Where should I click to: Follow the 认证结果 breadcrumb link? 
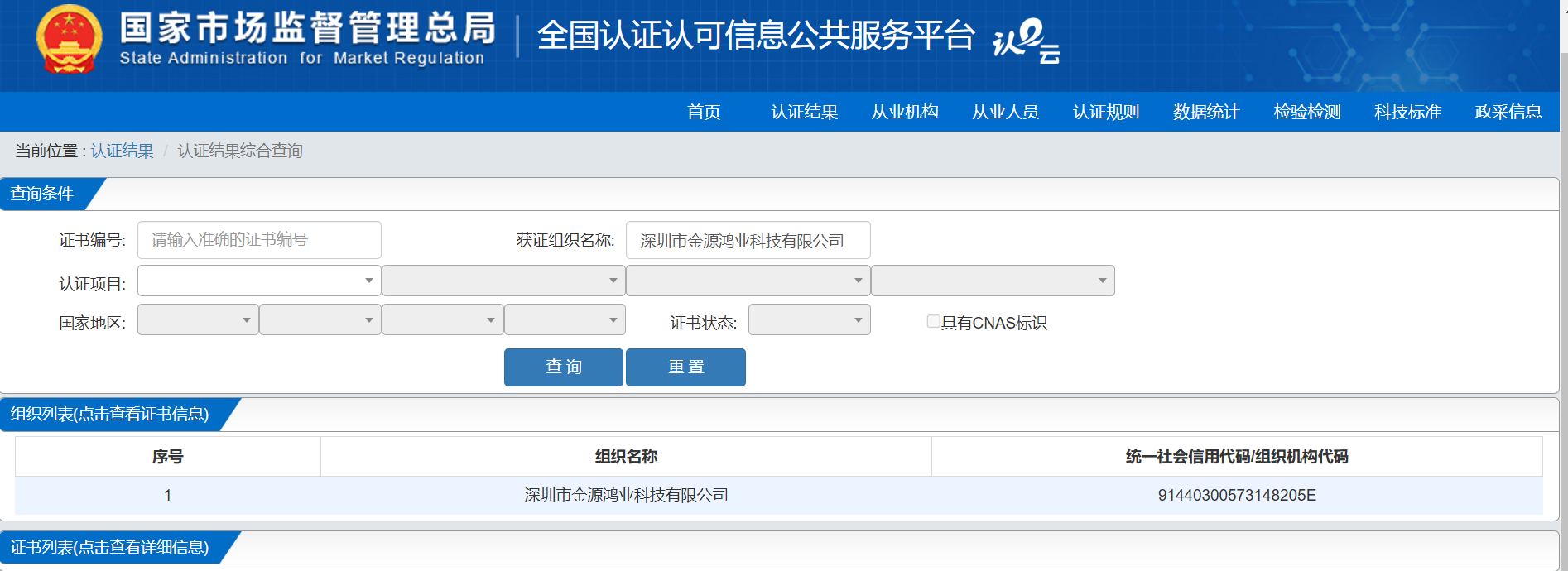click(123, 151)
